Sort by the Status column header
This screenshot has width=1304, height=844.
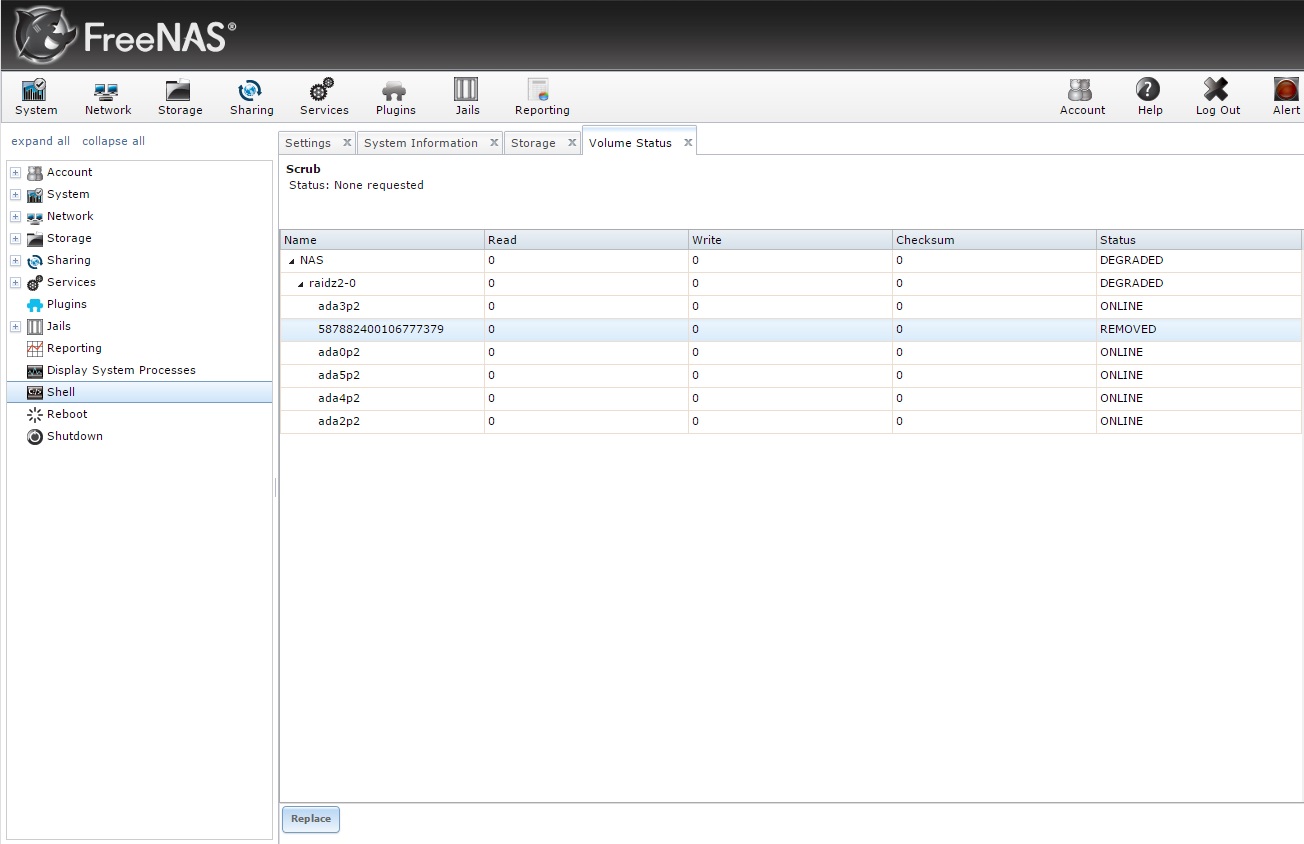tap(1199, 240)
